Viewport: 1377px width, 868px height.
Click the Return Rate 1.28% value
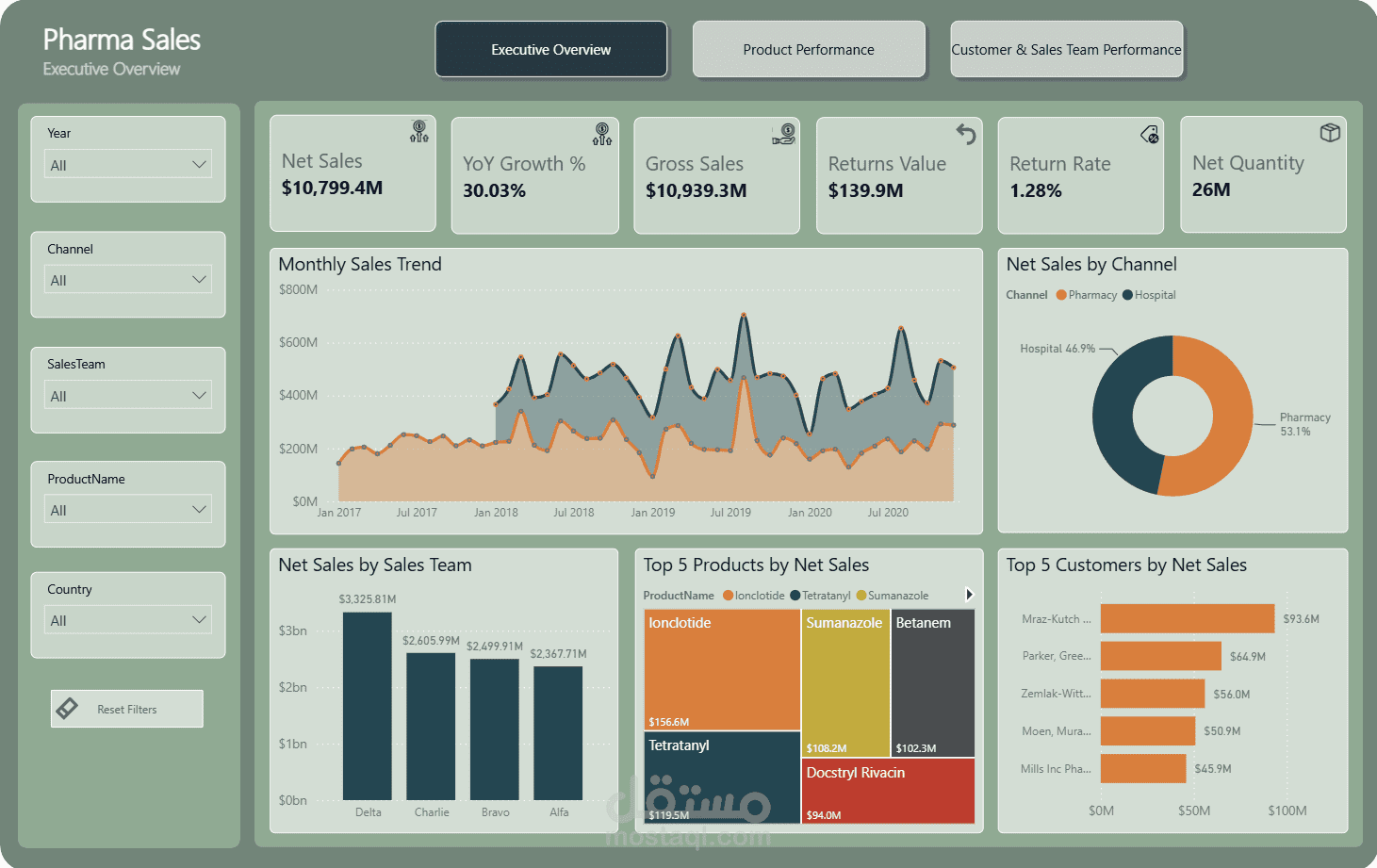(x=1036, y=190)
